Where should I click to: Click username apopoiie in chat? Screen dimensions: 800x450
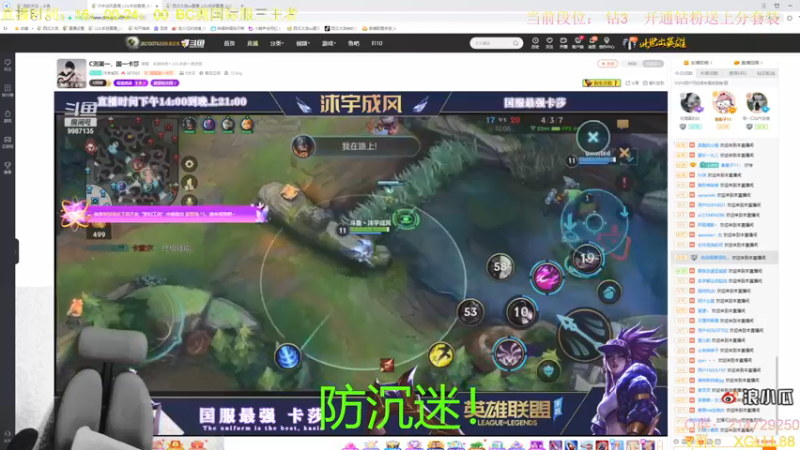point(707,195)
